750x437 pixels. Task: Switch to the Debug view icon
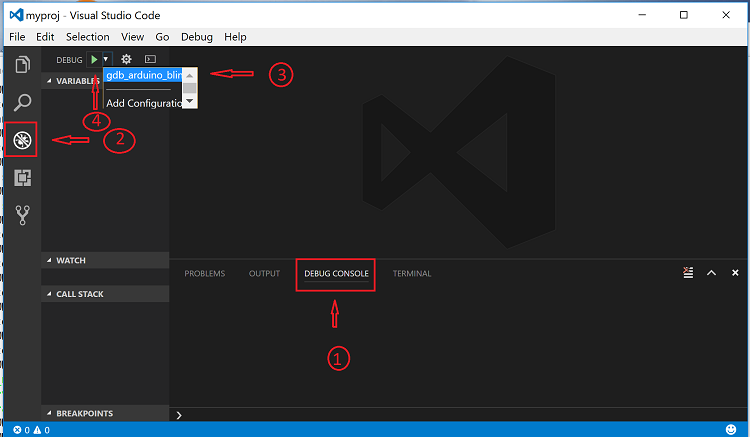coord(21,140)
